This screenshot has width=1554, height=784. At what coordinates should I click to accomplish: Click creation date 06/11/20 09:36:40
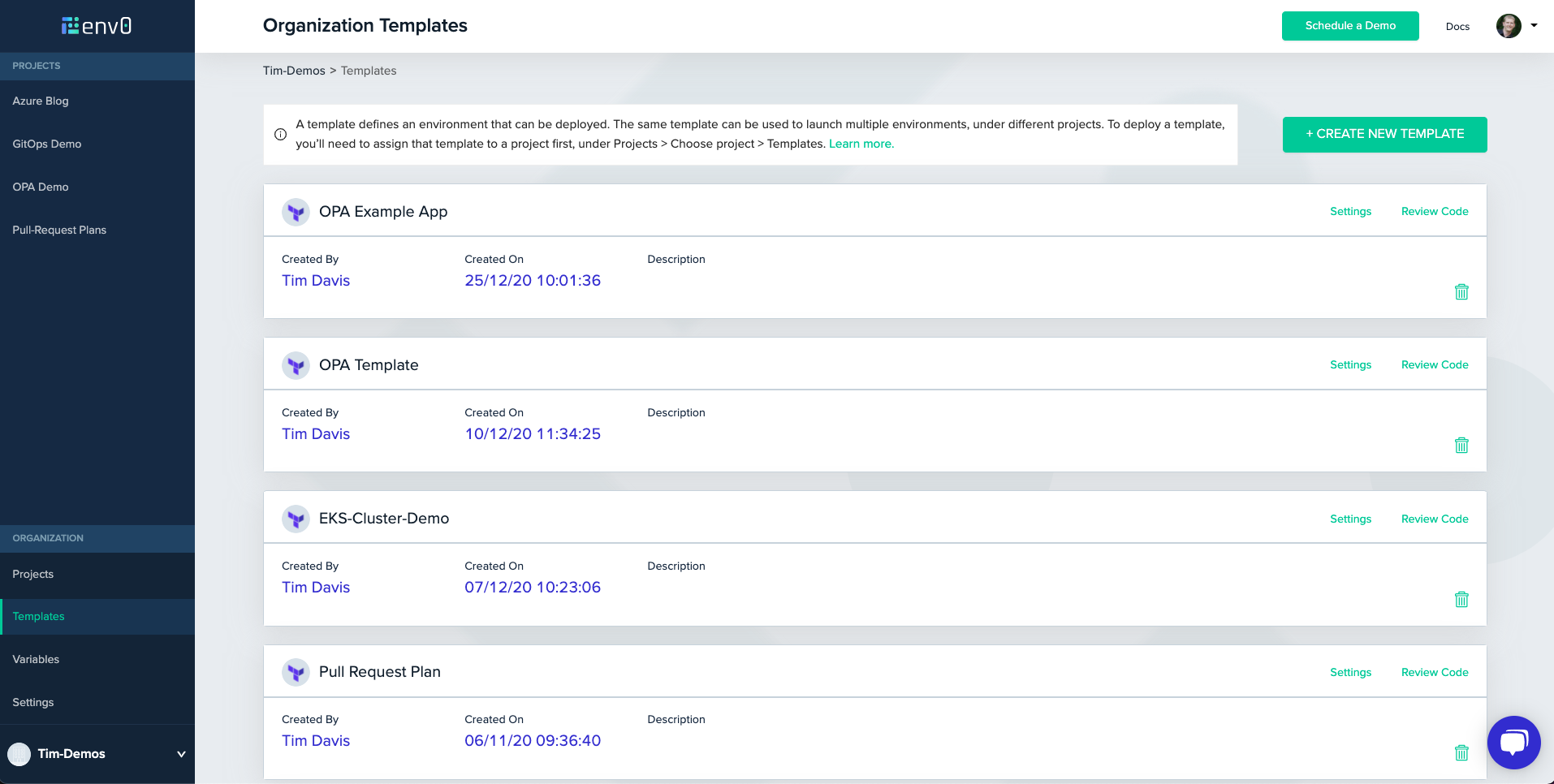[533, 741]
